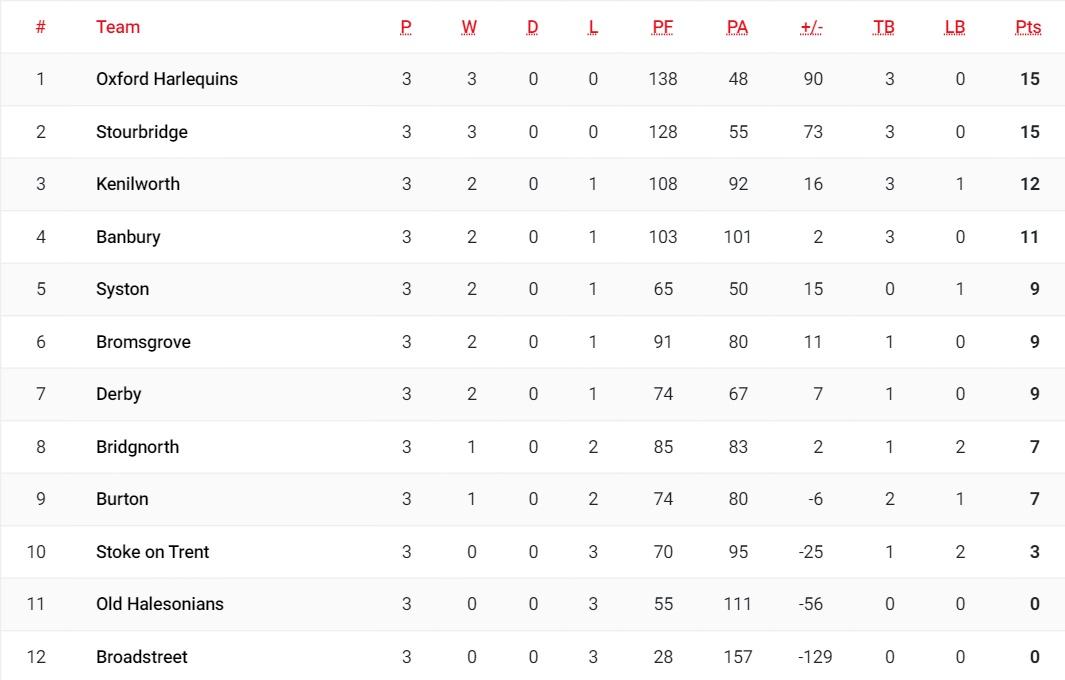1065x680 pixels.
Task: Click the PF column header
Action: 662,28
